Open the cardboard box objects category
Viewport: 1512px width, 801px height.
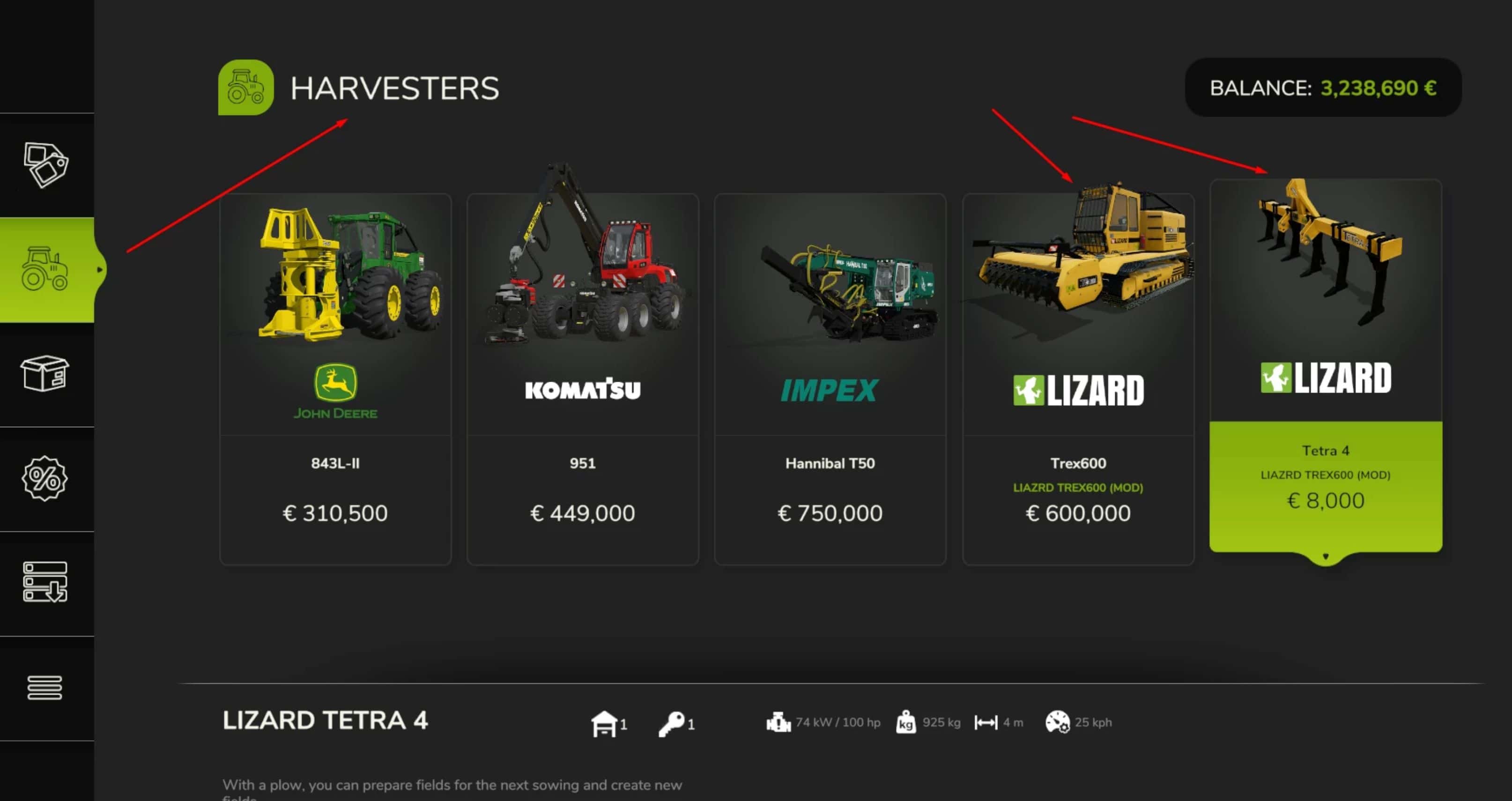44,374
